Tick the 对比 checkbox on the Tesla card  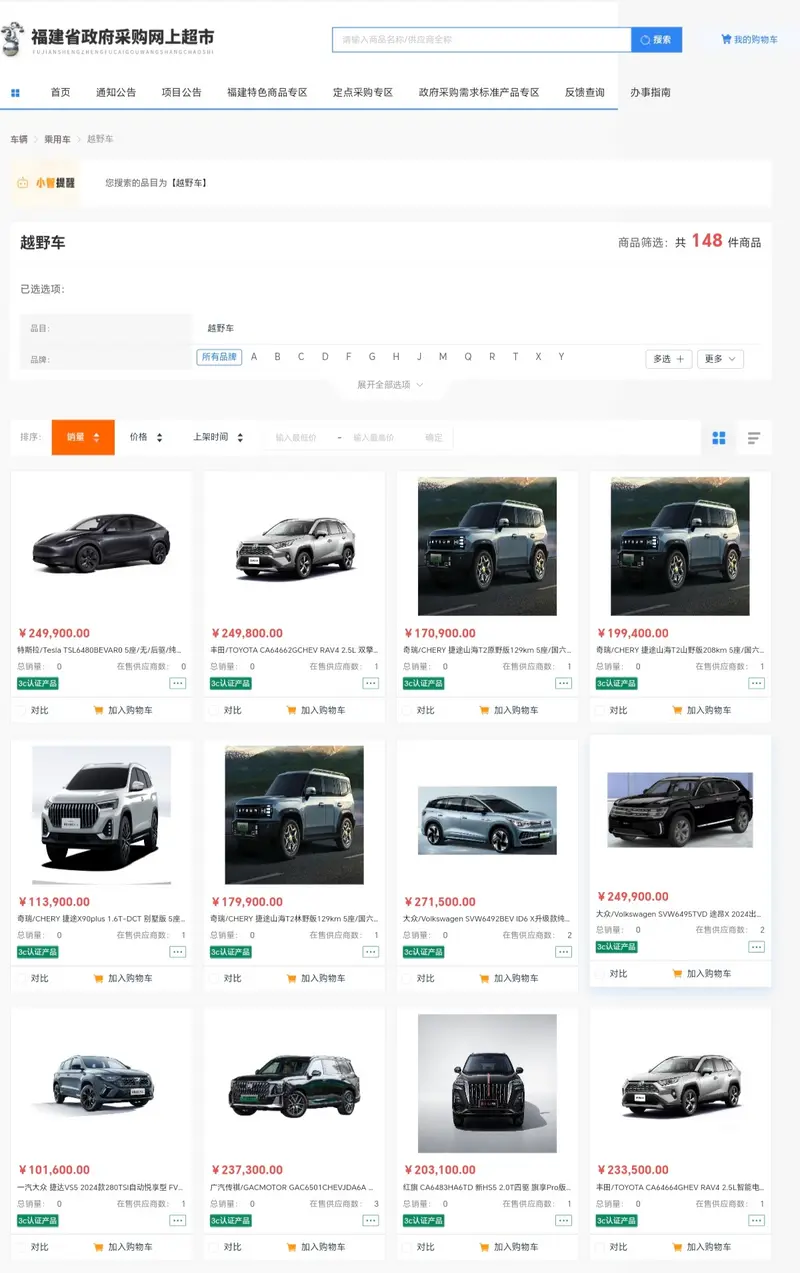pos(20,711)
